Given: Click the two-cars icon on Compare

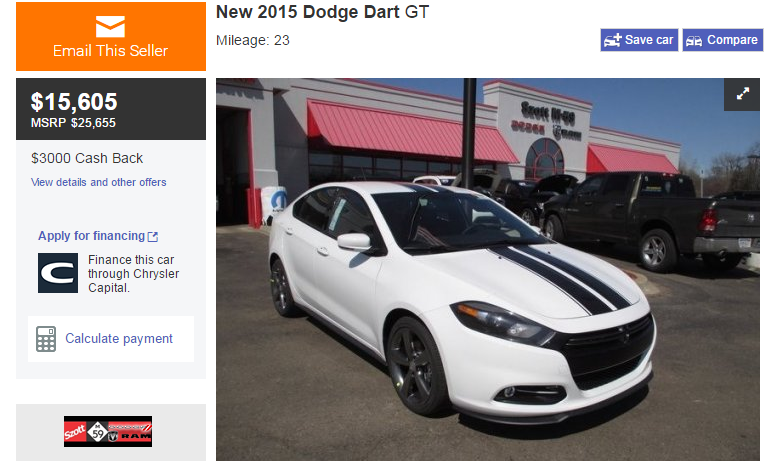Looking at the screenshot, I should point(694,41).
